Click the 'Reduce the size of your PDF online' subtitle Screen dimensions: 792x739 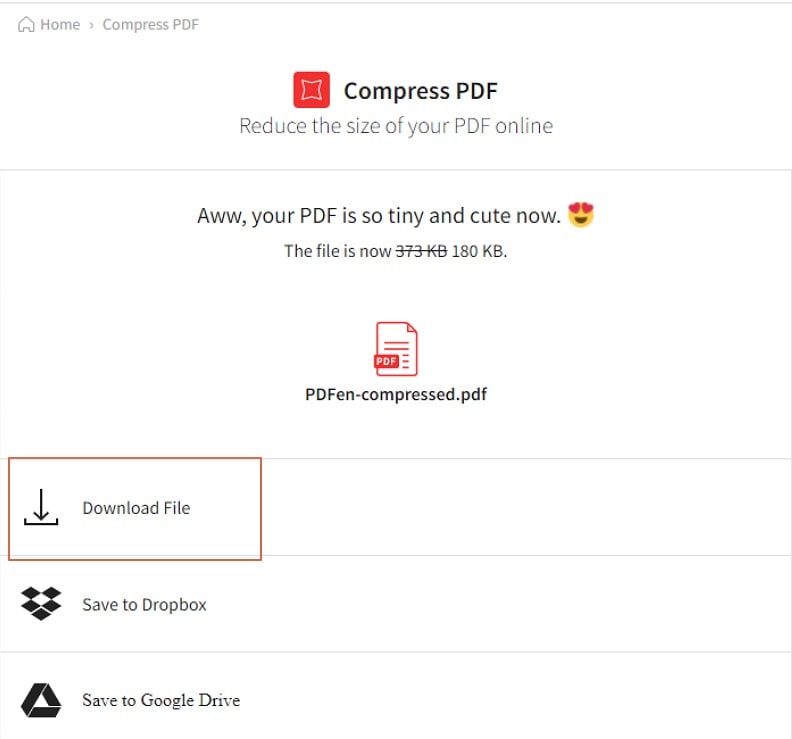[x=396, y=126]
